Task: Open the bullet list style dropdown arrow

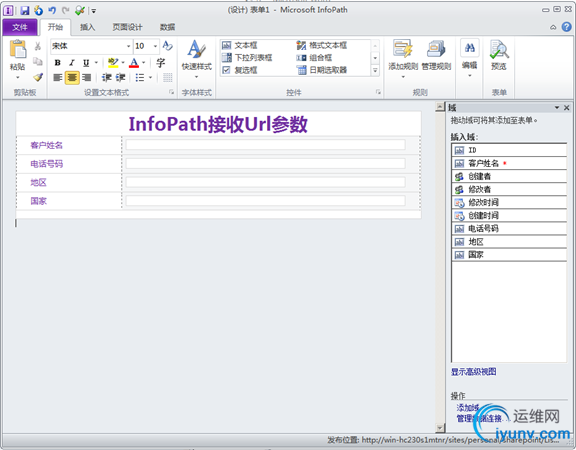Action: click(x=150, y=78)
